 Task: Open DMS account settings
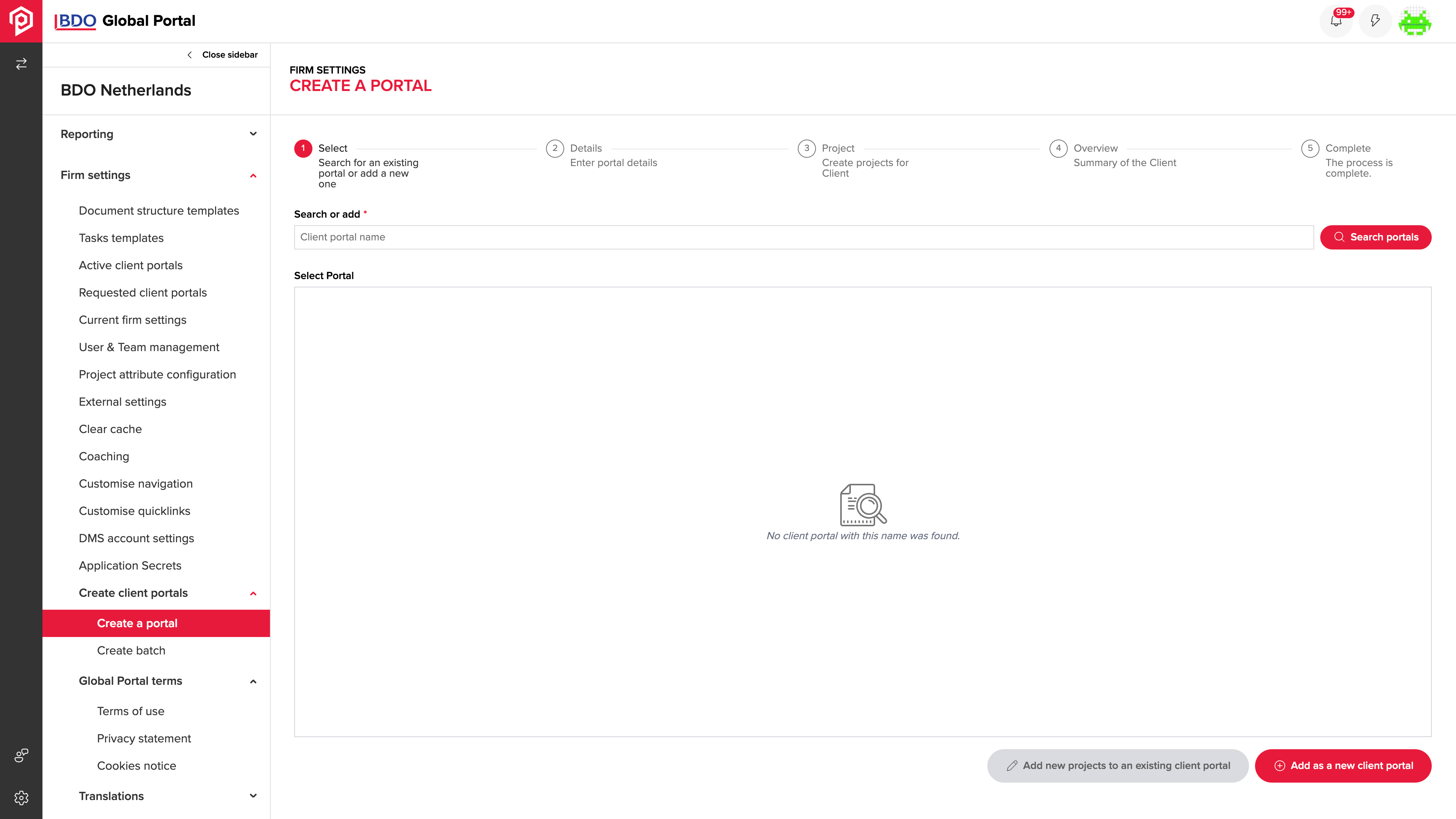click(136, 538)
